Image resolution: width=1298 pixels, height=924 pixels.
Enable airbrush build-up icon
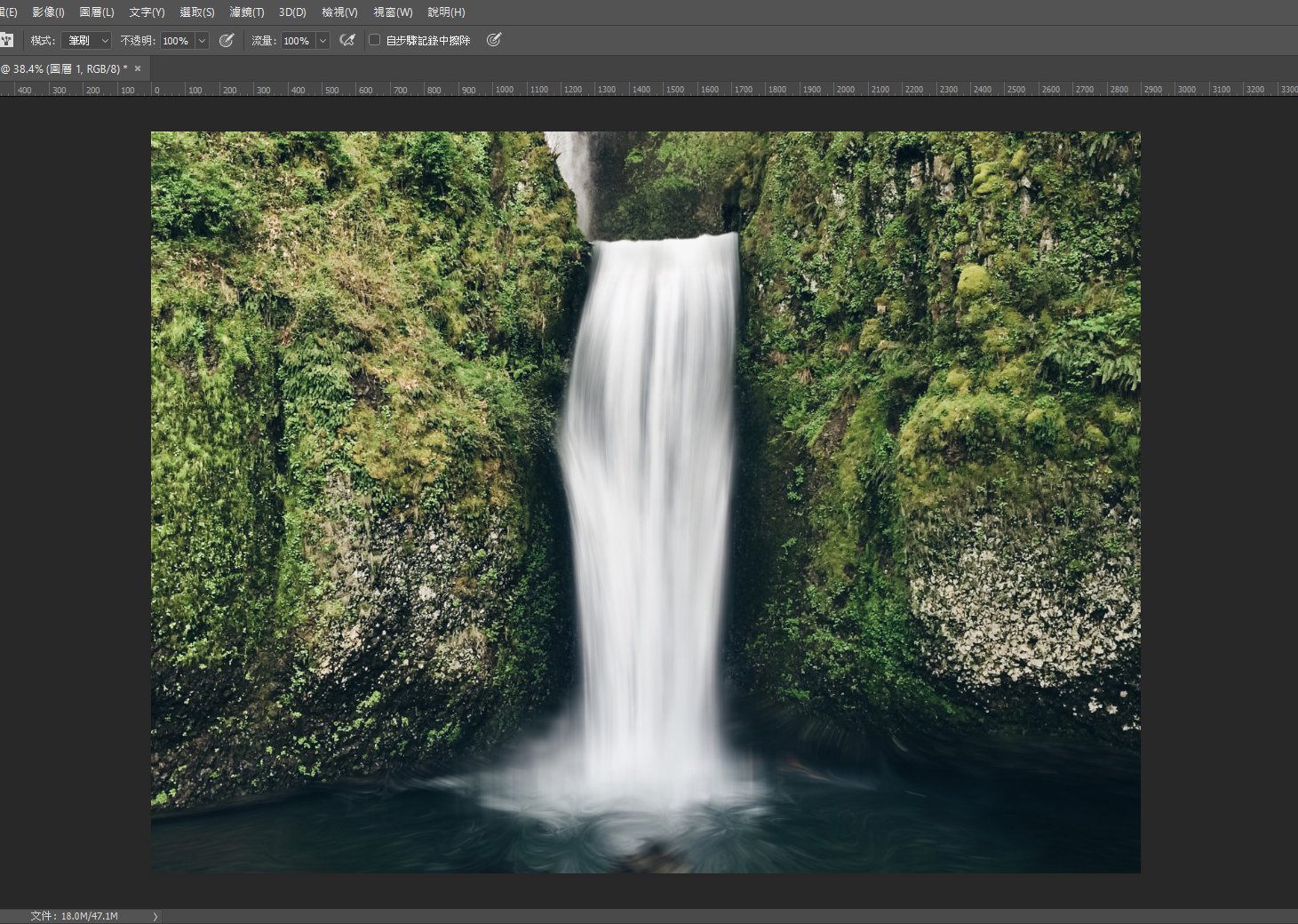point(347,40)
